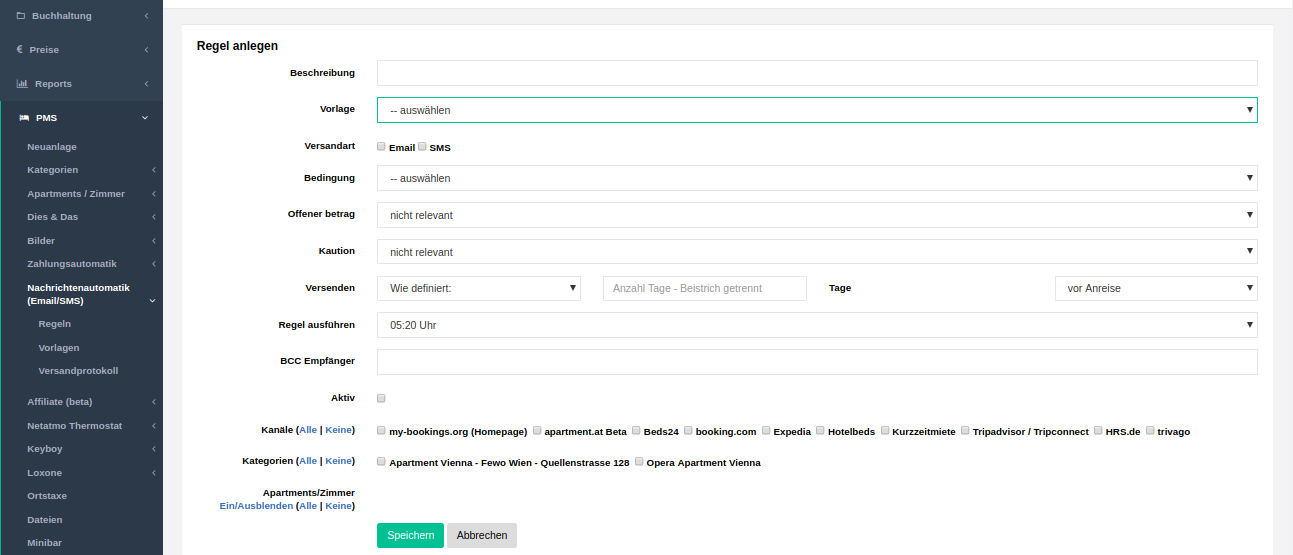The height and width of the screenshot is (555, 1293).
Task: Open Vorlagen submenu entry
Action: point(59,348)
